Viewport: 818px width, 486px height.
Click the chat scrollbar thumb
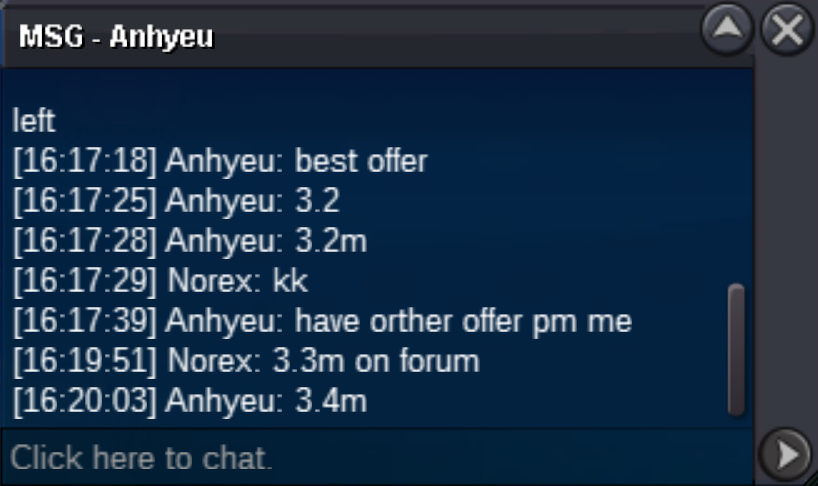(736, 350)
